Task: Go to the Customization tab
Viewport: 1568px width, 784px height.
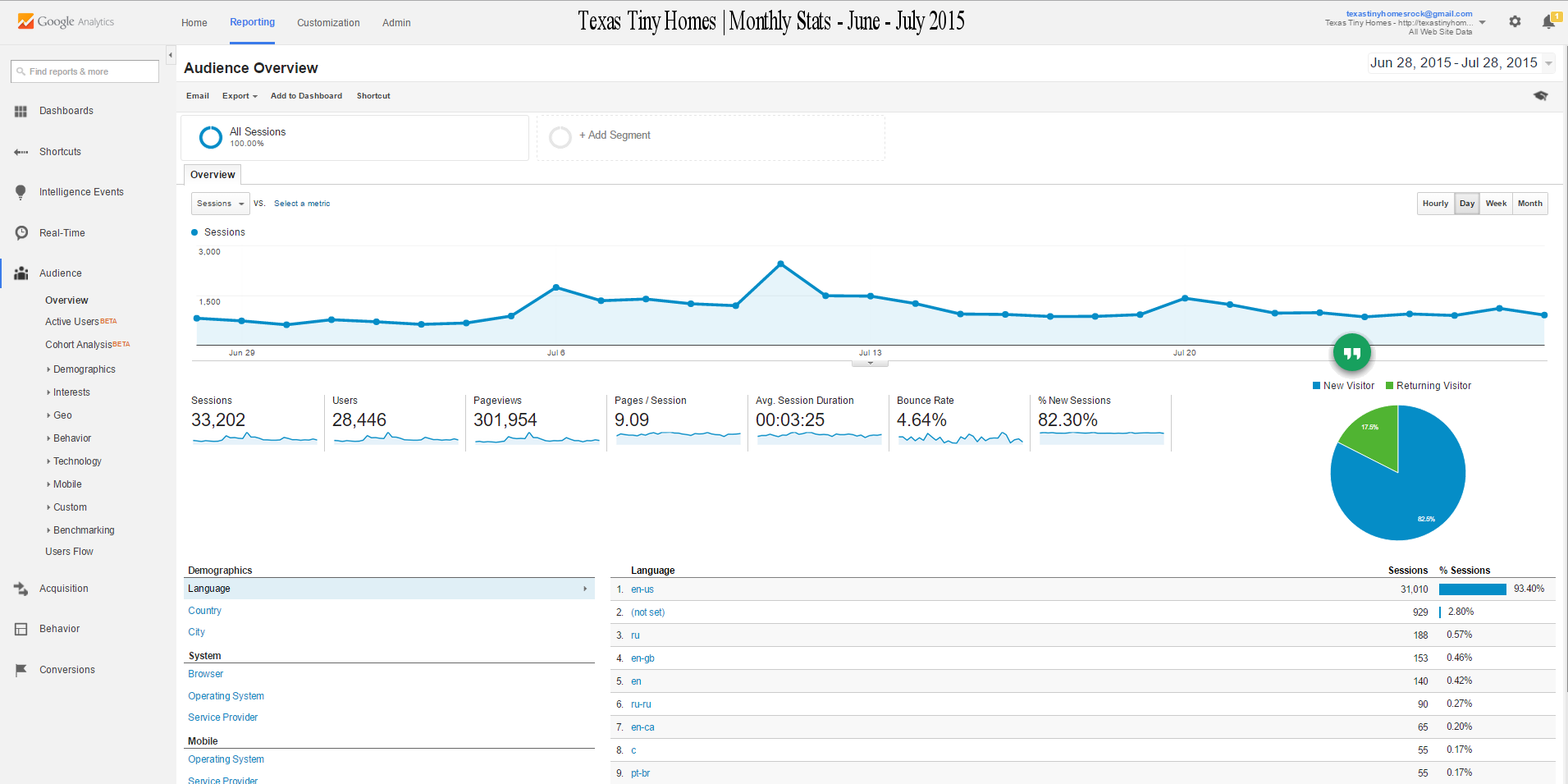Action: (328, 23)
